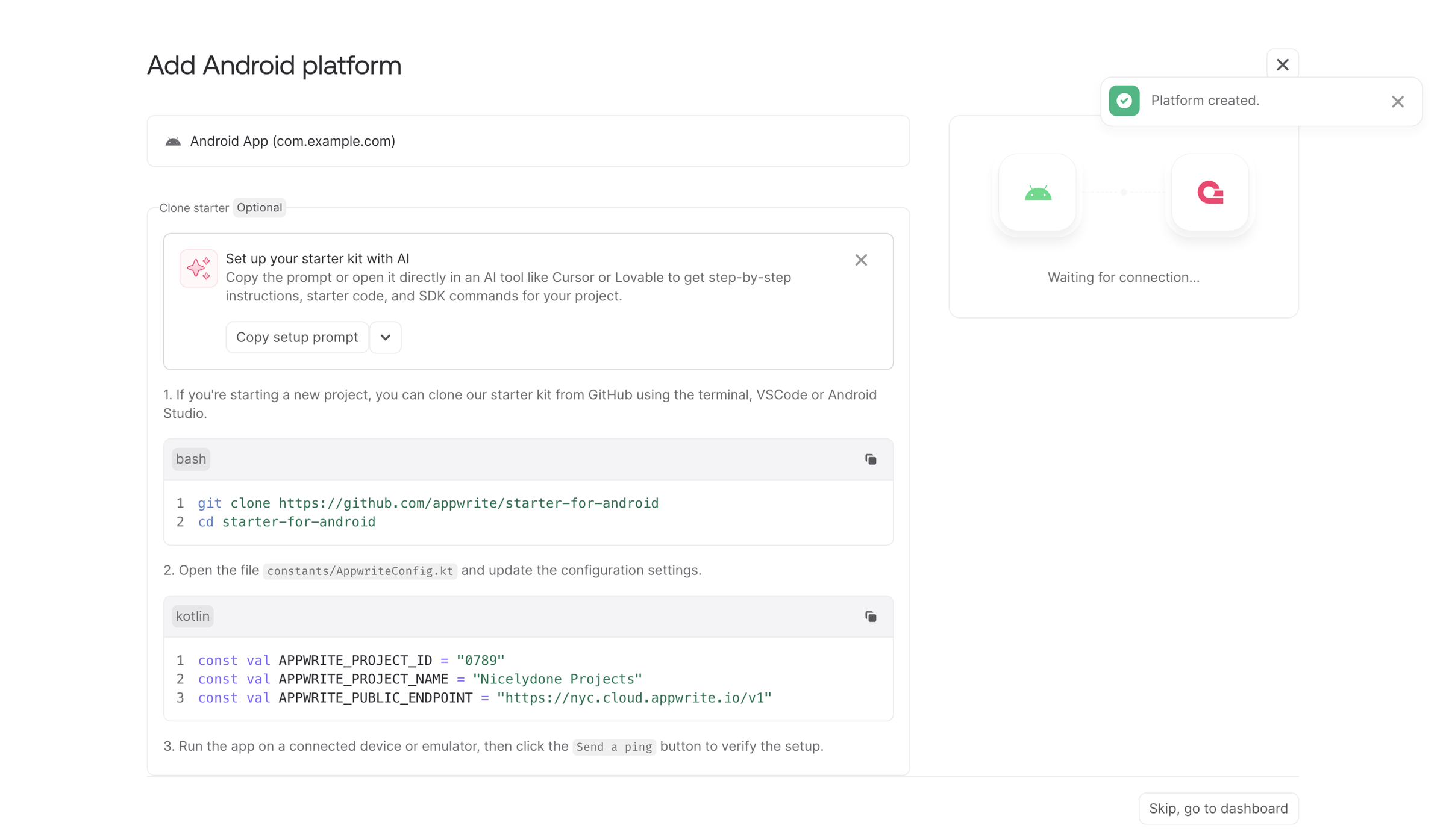The width and height of the screenshot is (1446, 840).
Task: Click the APPWRITE_PROJECT_NAME code line
Action: [x=420, y=679]
